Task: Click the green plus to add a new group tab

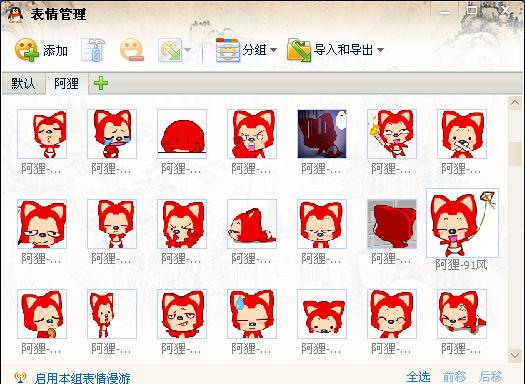Action: pyautogui.click(x=101, y=83)
